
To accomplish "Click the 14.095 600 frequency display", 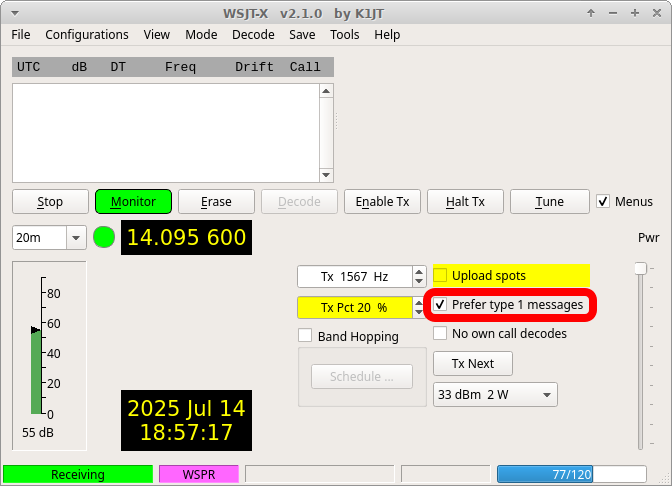I will tap(186, 237).
